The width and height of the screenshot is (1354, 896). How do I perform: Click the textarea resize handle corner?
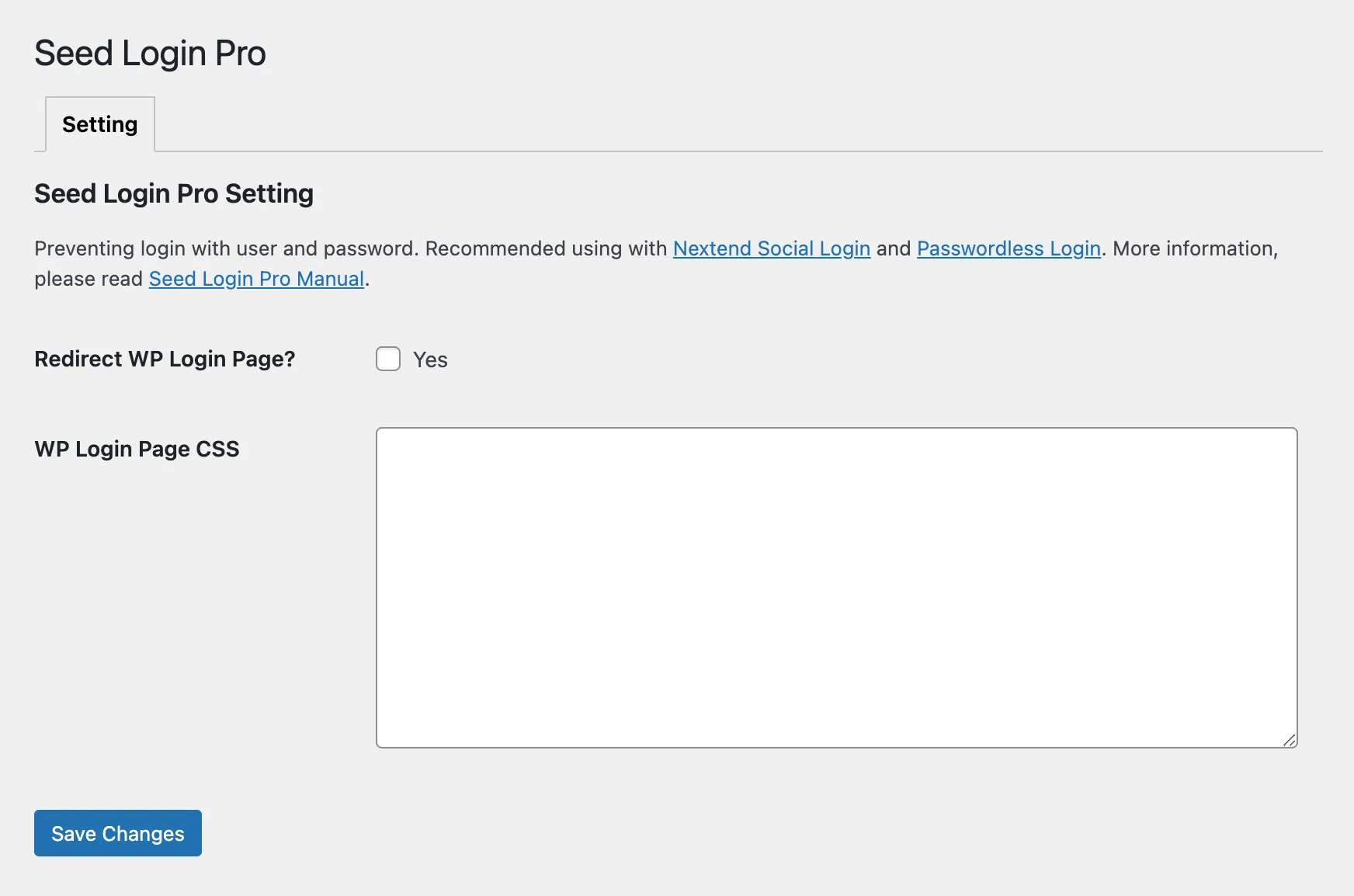tap(1289, 740)
